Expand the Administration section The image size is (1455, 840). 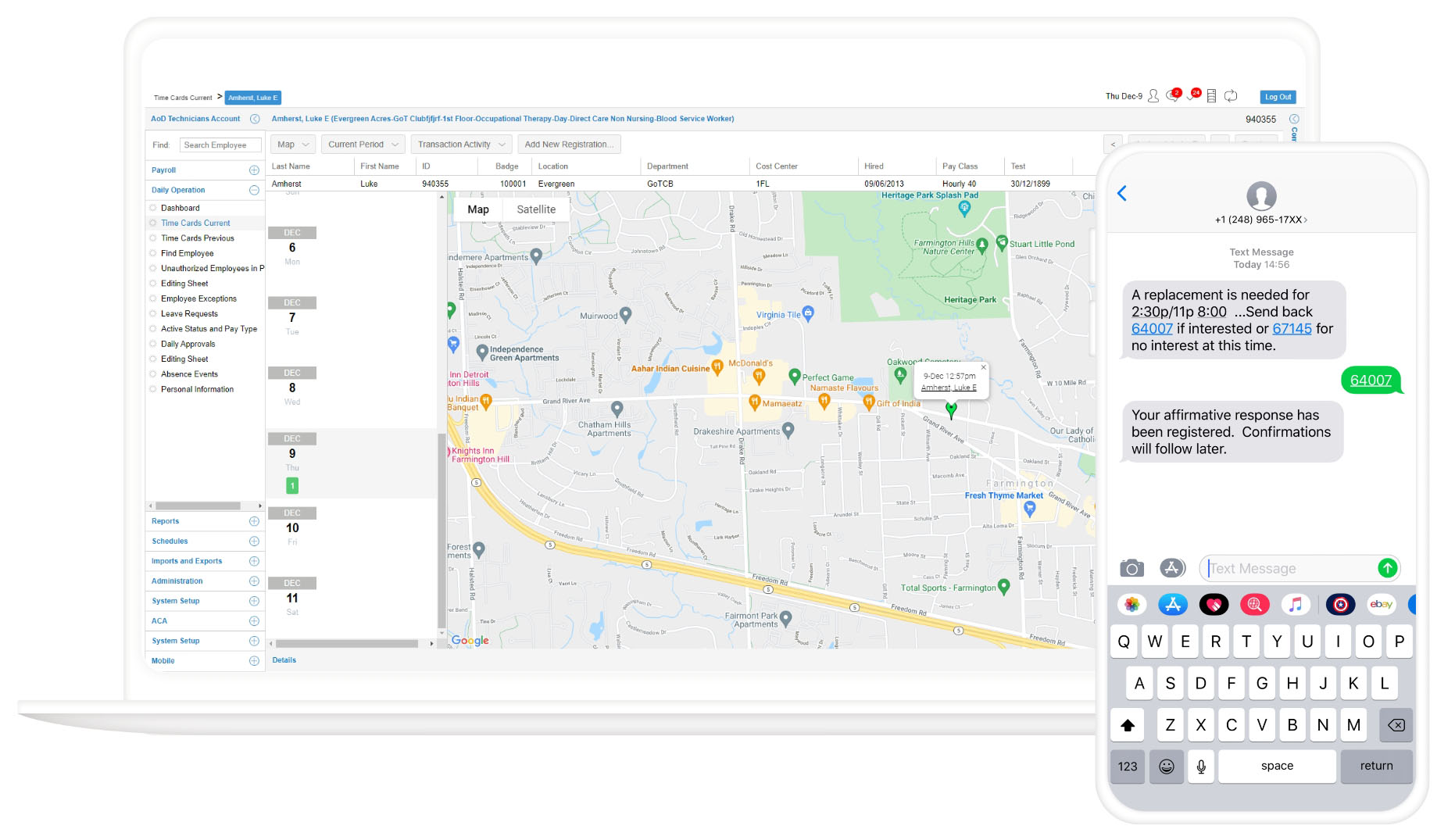click(254, 581)
